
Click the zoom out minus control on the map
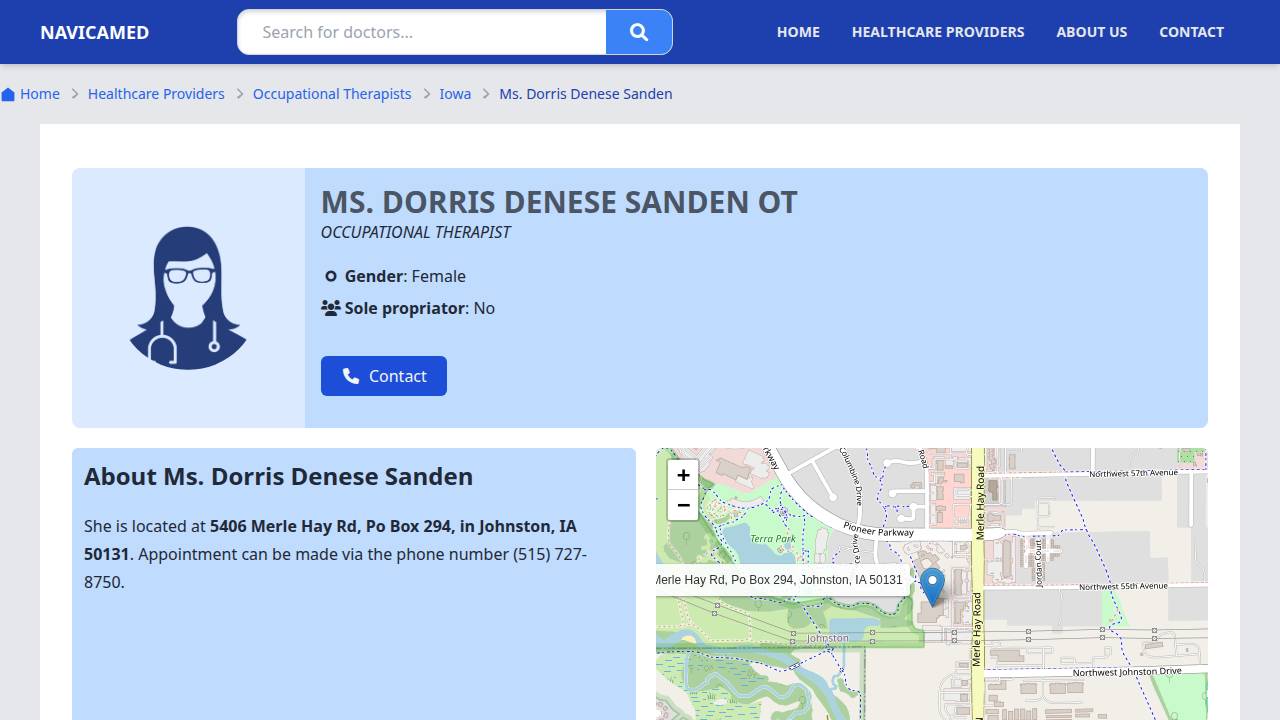tap(683, 506)
